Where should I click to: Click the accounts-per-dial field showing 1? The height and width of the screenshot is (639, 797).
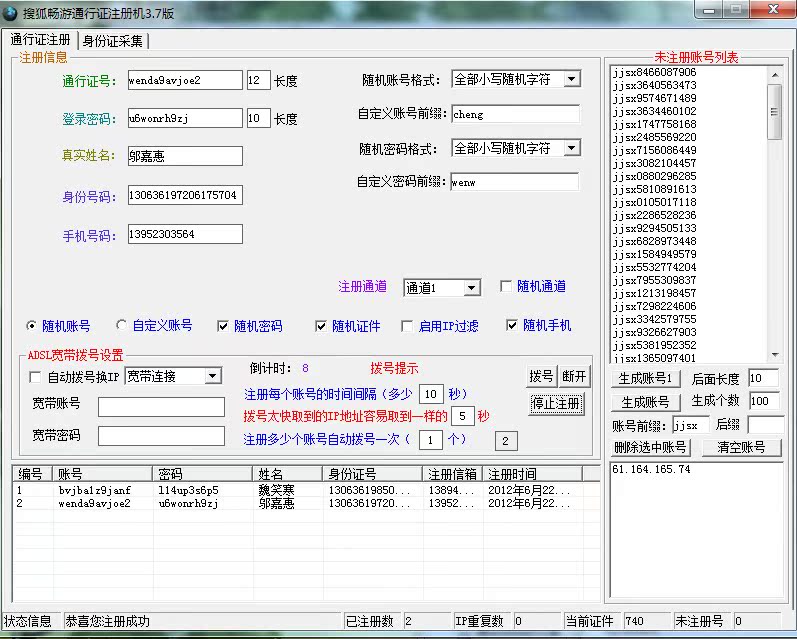[431, 440]
